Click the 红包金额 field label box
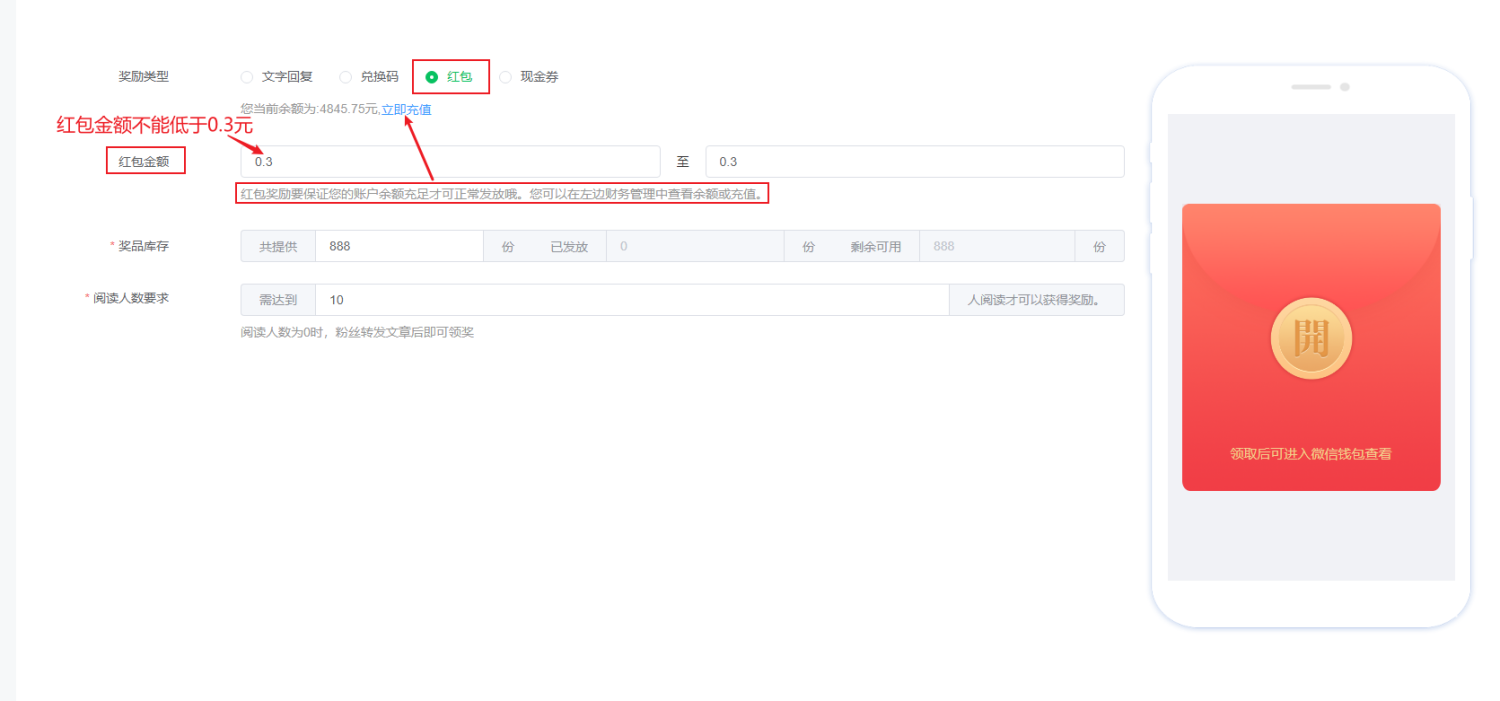Screen dimensions: 1500x701 click(x=145, y=160)
